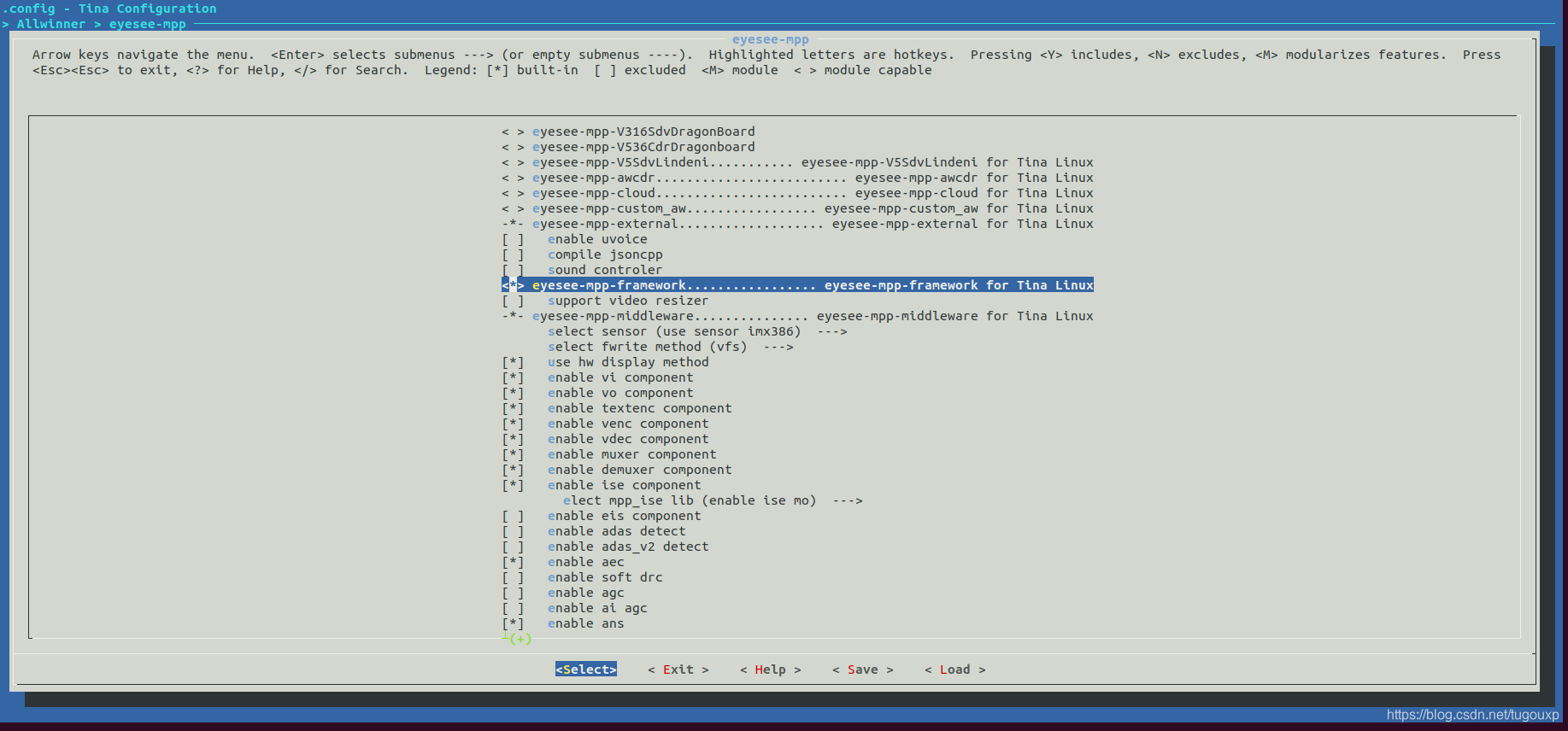This screenshot has width=1568, height=731.
Task: Click the Help button
Action: tap(771, 670)
